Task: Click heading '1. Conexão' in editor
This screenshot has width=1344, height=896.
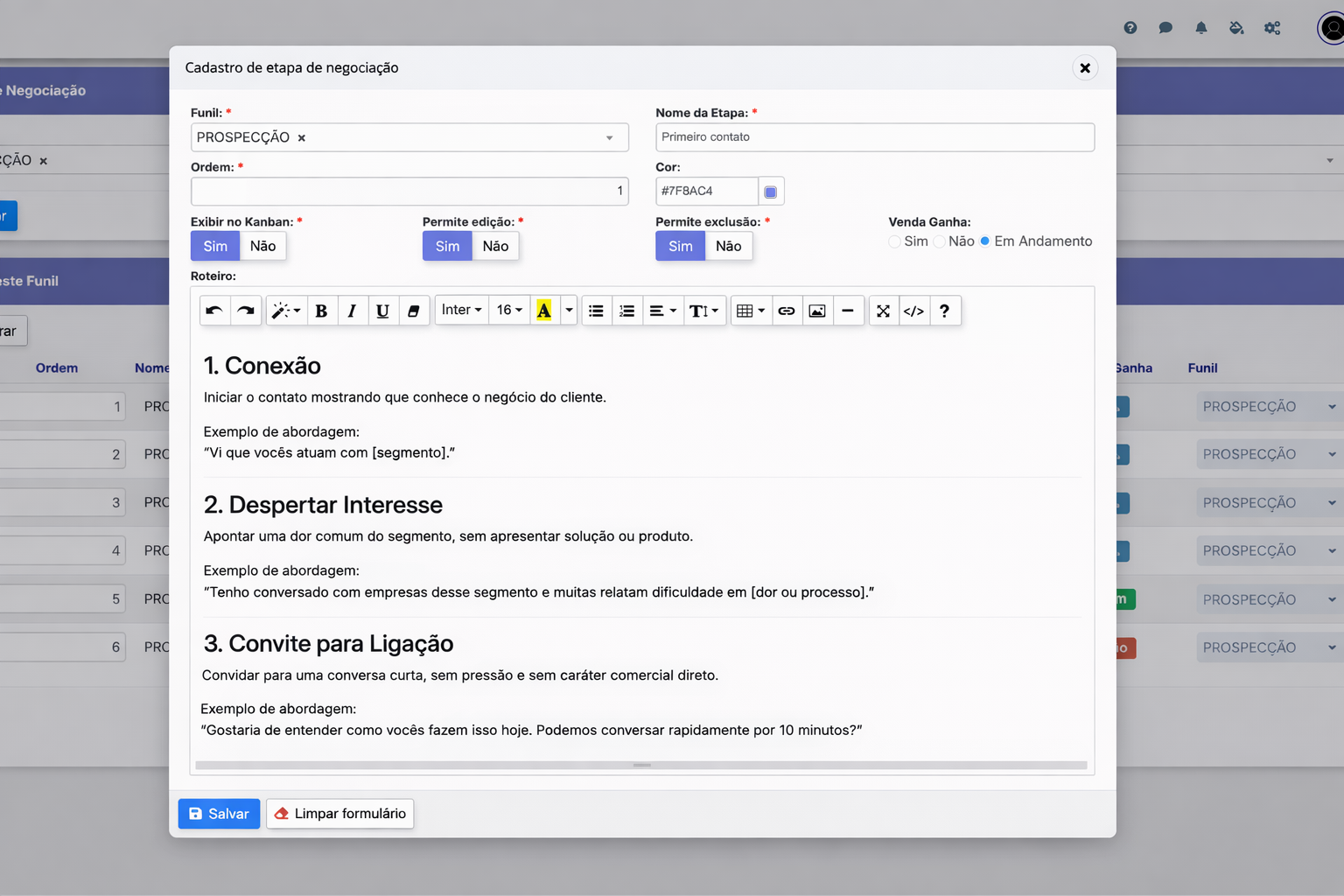Action: click(x=262, y=366)
